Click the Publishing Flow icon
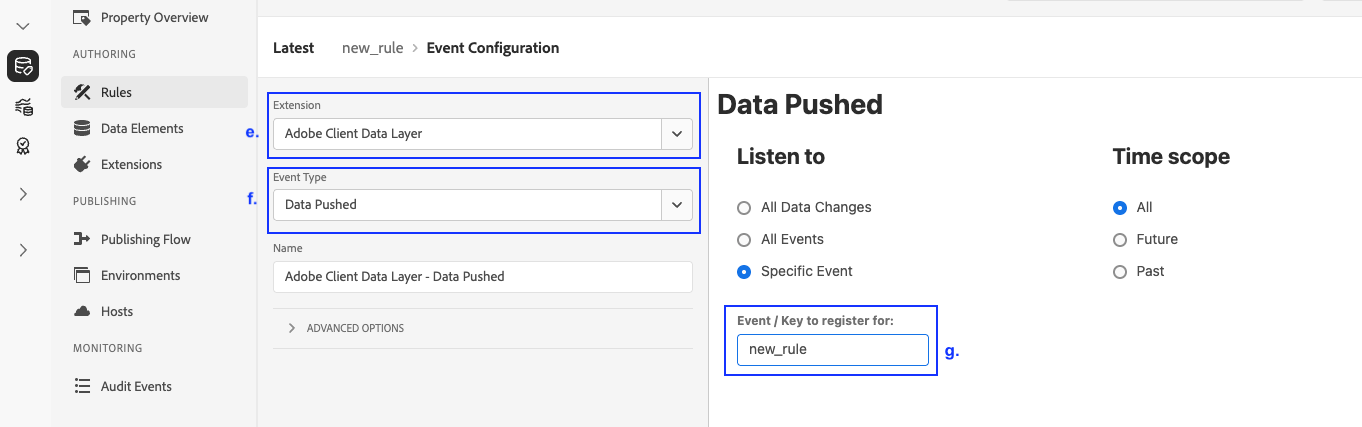Viewport: 1362px width, 427px height. pos(82,239)
